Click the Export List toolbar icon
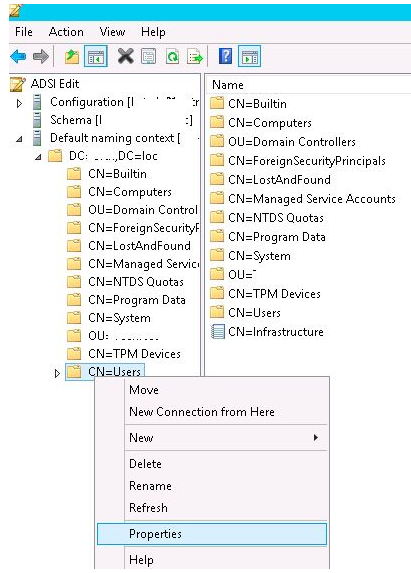The image size is (411, 573). (195, 57)
